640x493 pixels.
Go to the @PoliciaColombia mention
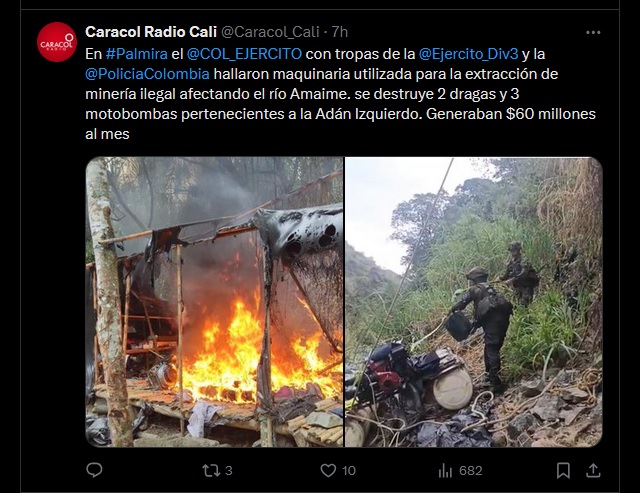[x=147, y=74]
